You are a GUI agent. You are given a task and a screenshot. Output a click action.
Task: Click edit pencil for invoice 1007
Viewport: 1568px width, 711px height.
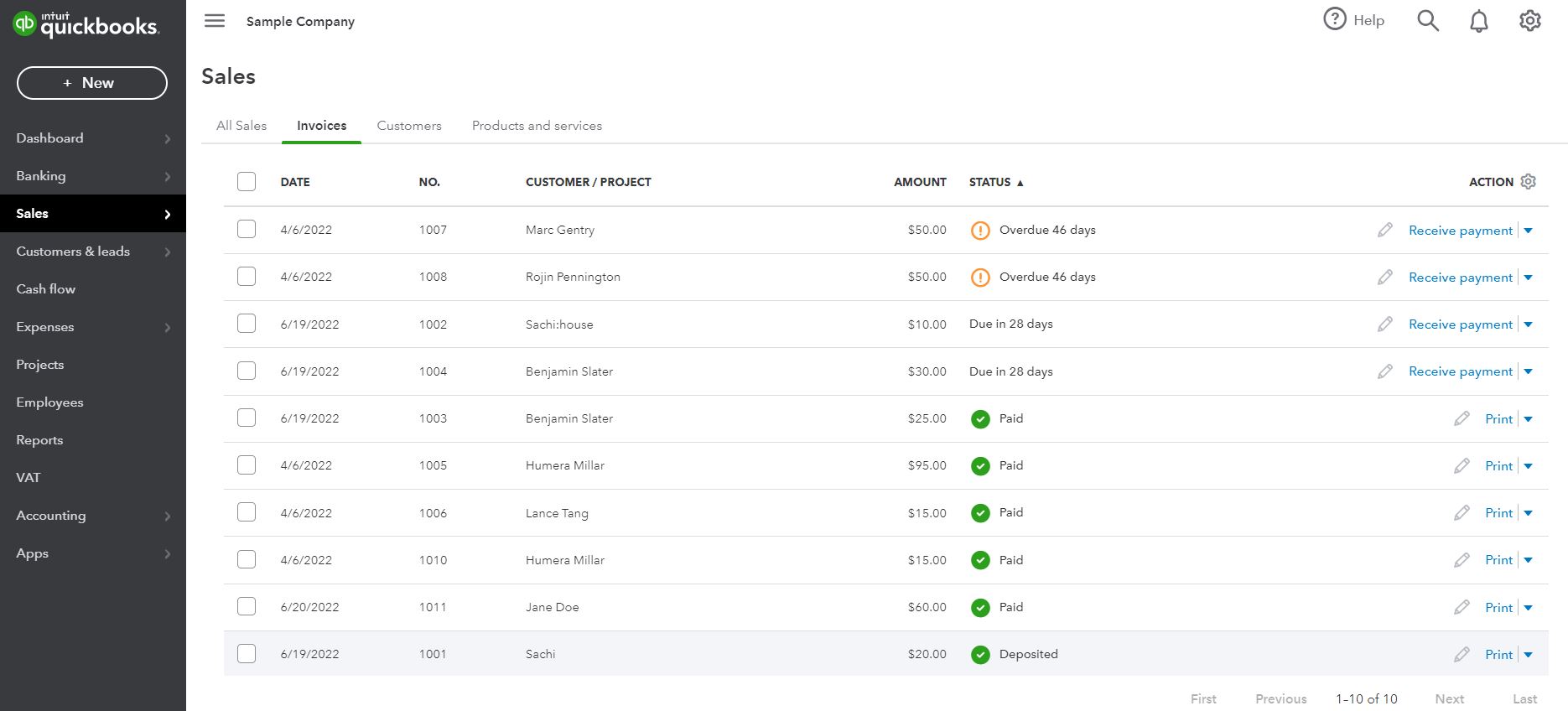(x=1385, y=230)
